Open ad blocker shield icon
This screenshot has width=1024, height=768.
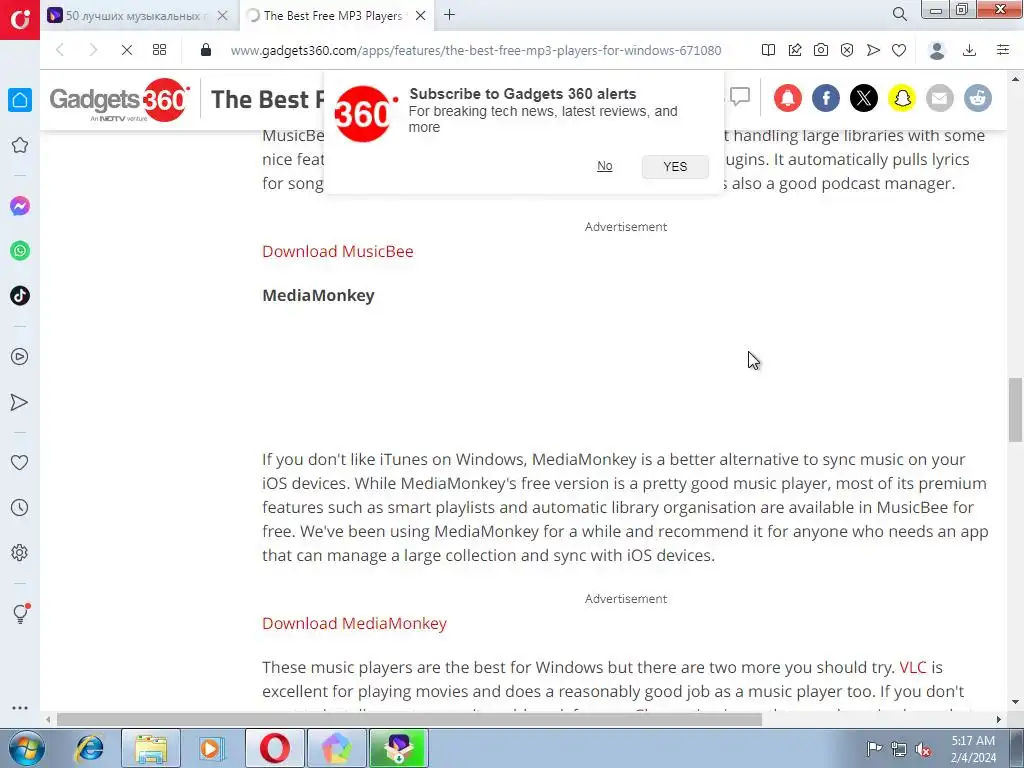(847, 50)
